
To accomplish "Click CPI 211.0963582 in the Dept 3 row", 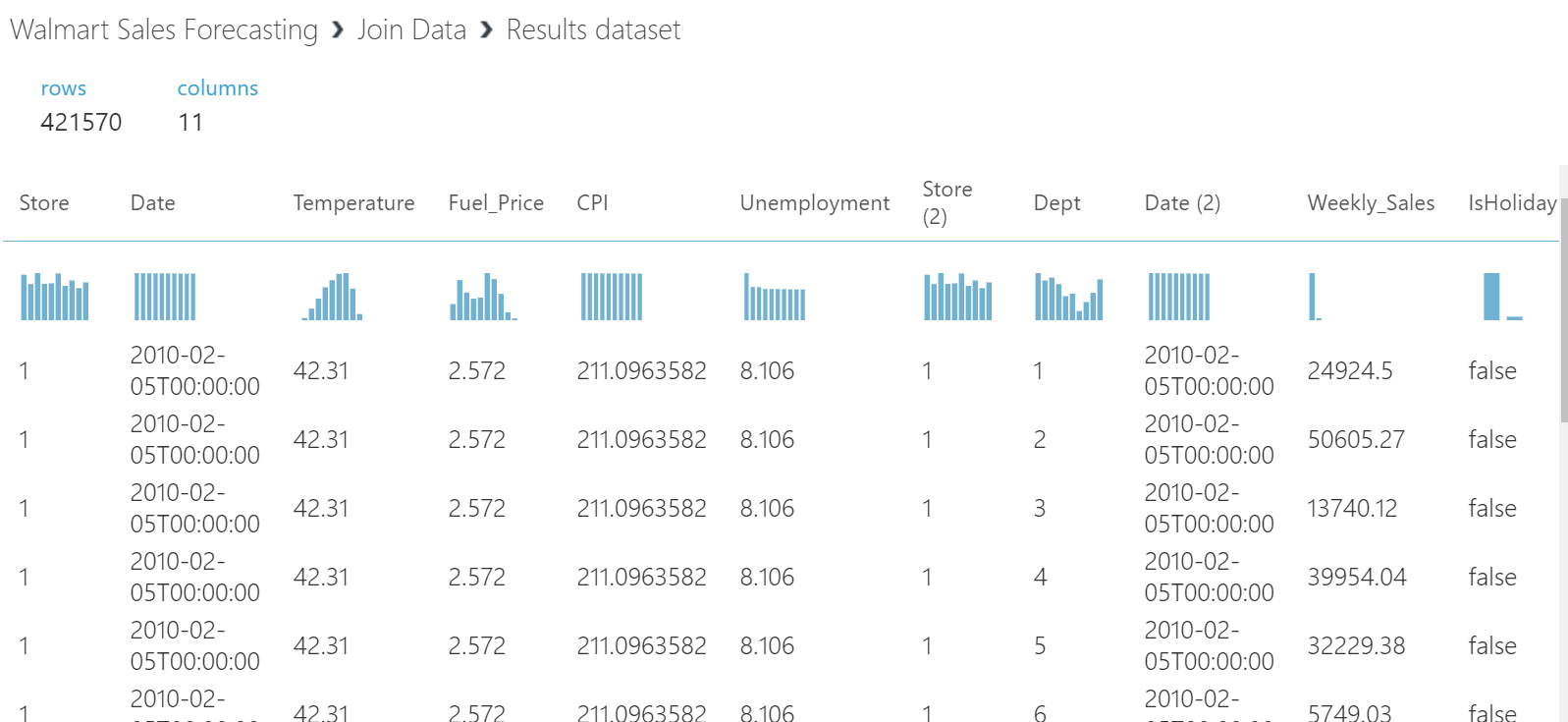I will click(642, 508).
